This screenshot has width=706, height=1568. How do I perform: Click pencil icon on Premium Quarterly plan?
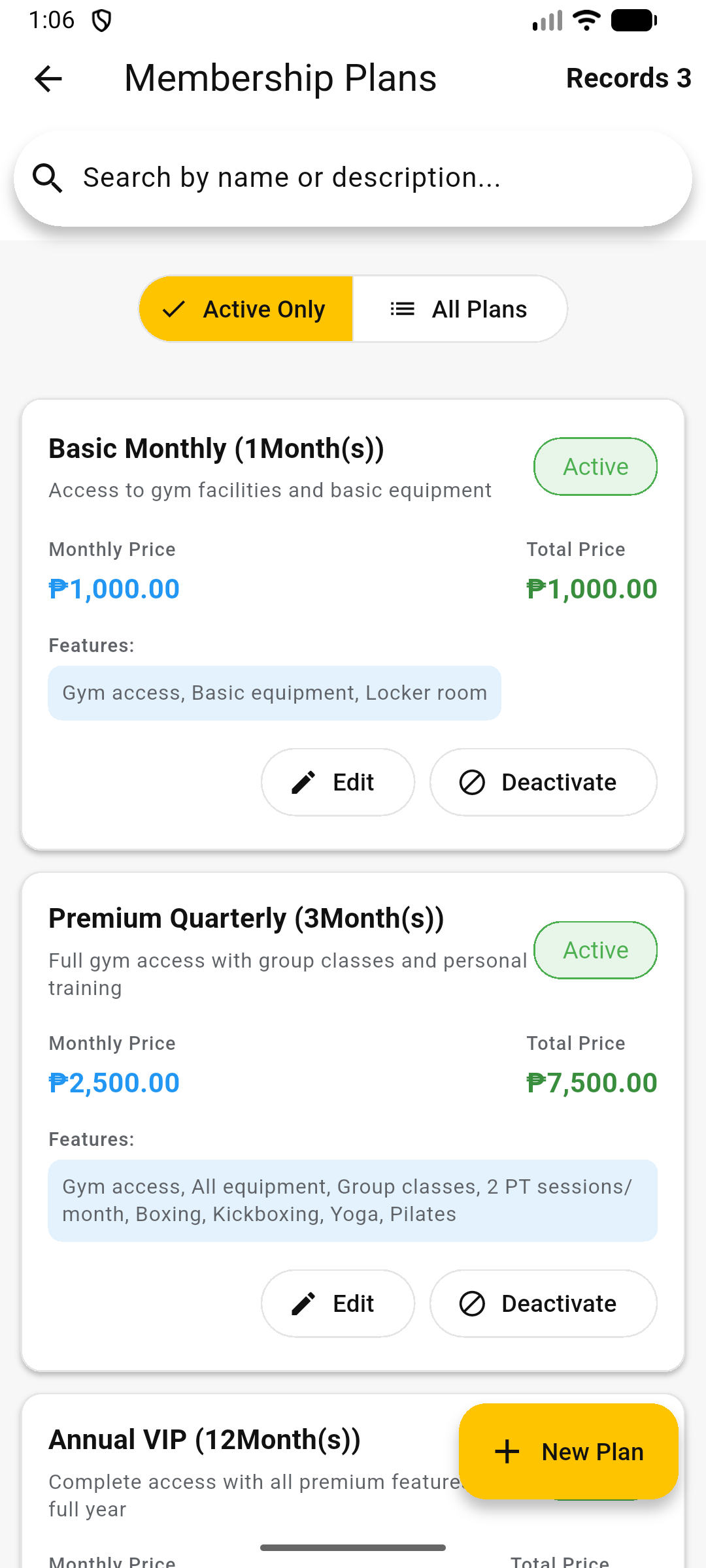tap(303, 1303)
